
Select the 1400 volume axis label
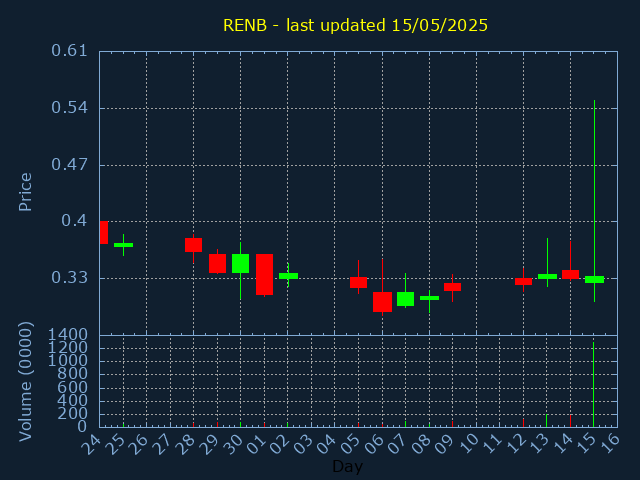pos(68,335)
